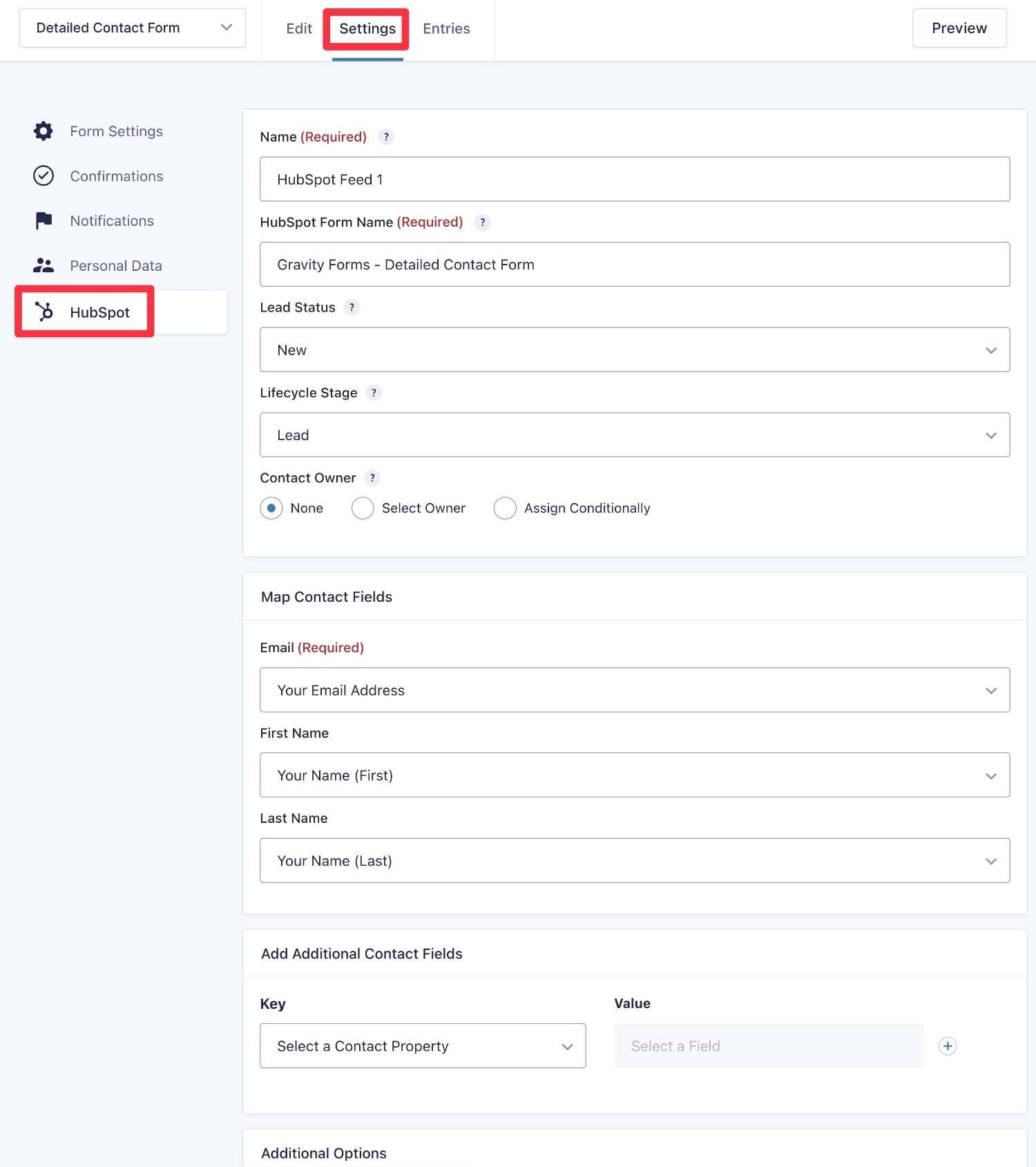Switch to the Edit tab
This screenshot has height=1167, width=1036.
[299, 28]
